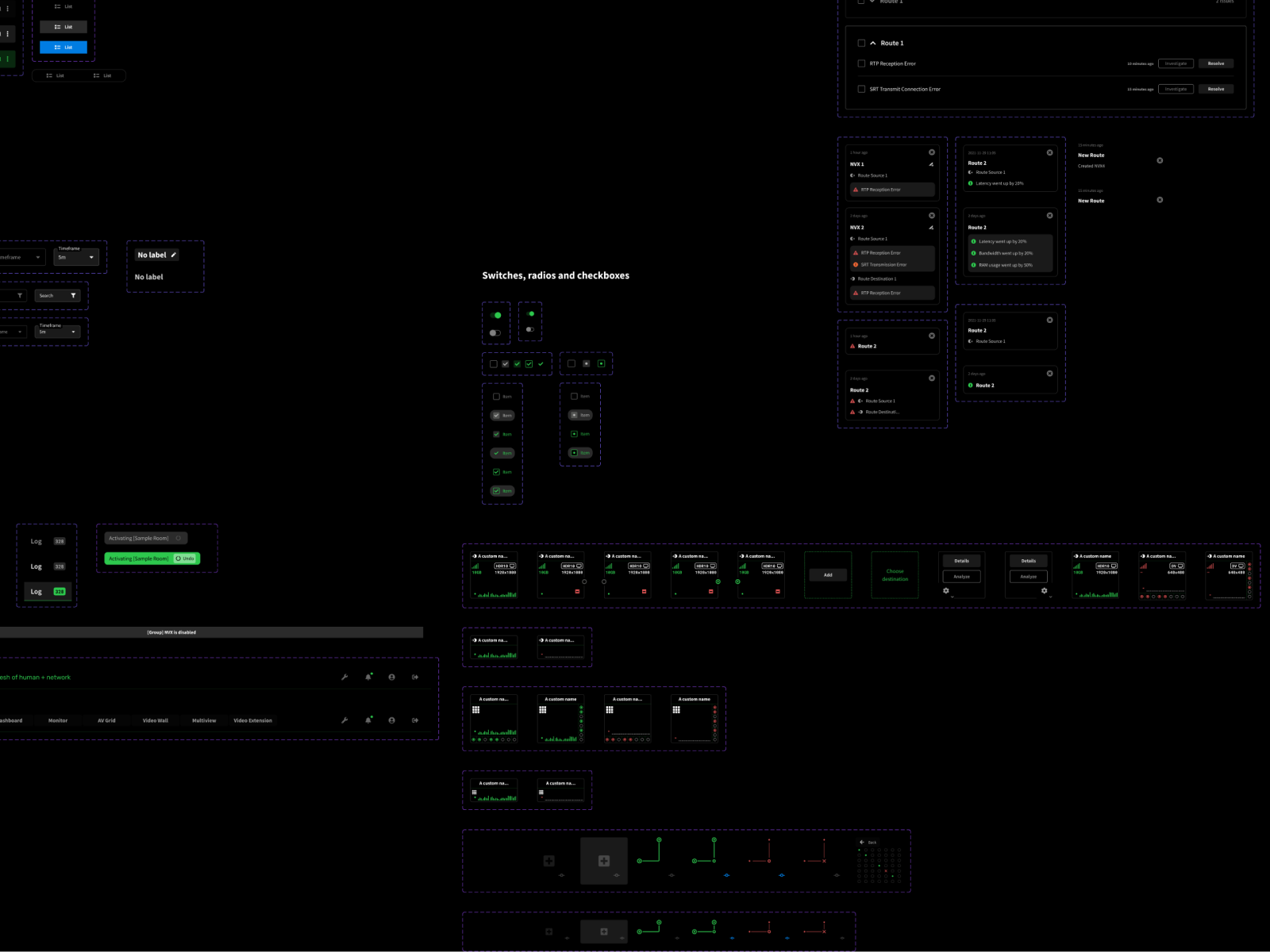Switch to the Video Wall tab
Screen dimensions: 1270x952
coord(156,720)
